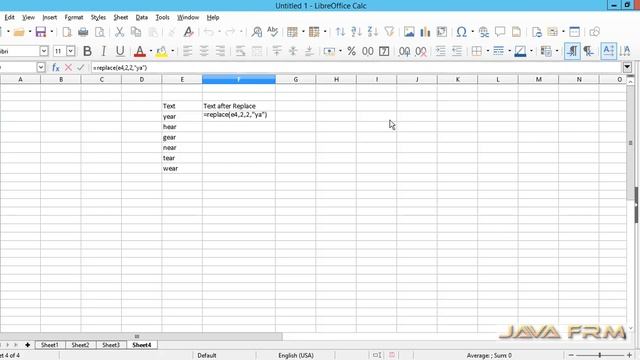This screenshot has width=640, height=360.
Task: Open the View menu
Action: coord(28,17)
